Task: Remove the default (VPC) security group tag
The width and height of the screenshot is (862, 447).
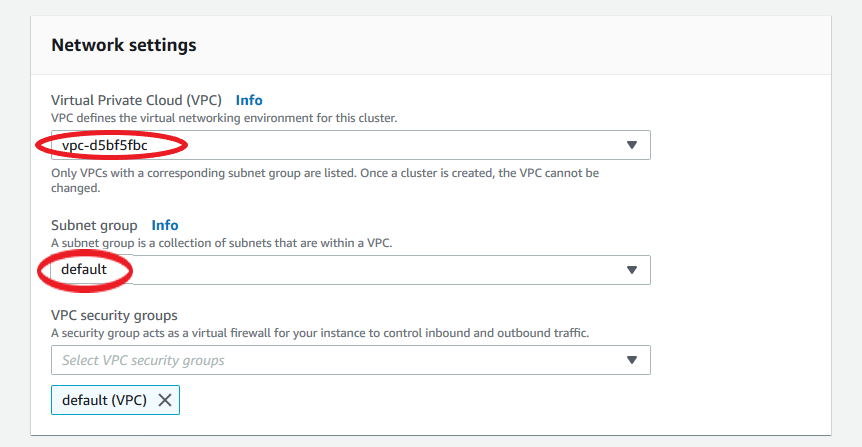Action: pyautogui.click(x=165, y=400)
